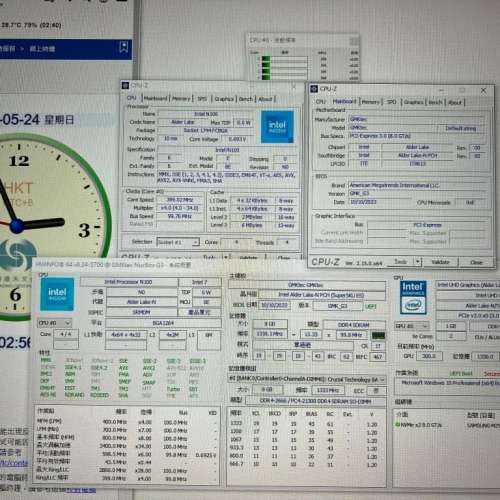Click the Intel Alder Lake-N PCH chipset field in HWiNFO

(x=321, y=295)
